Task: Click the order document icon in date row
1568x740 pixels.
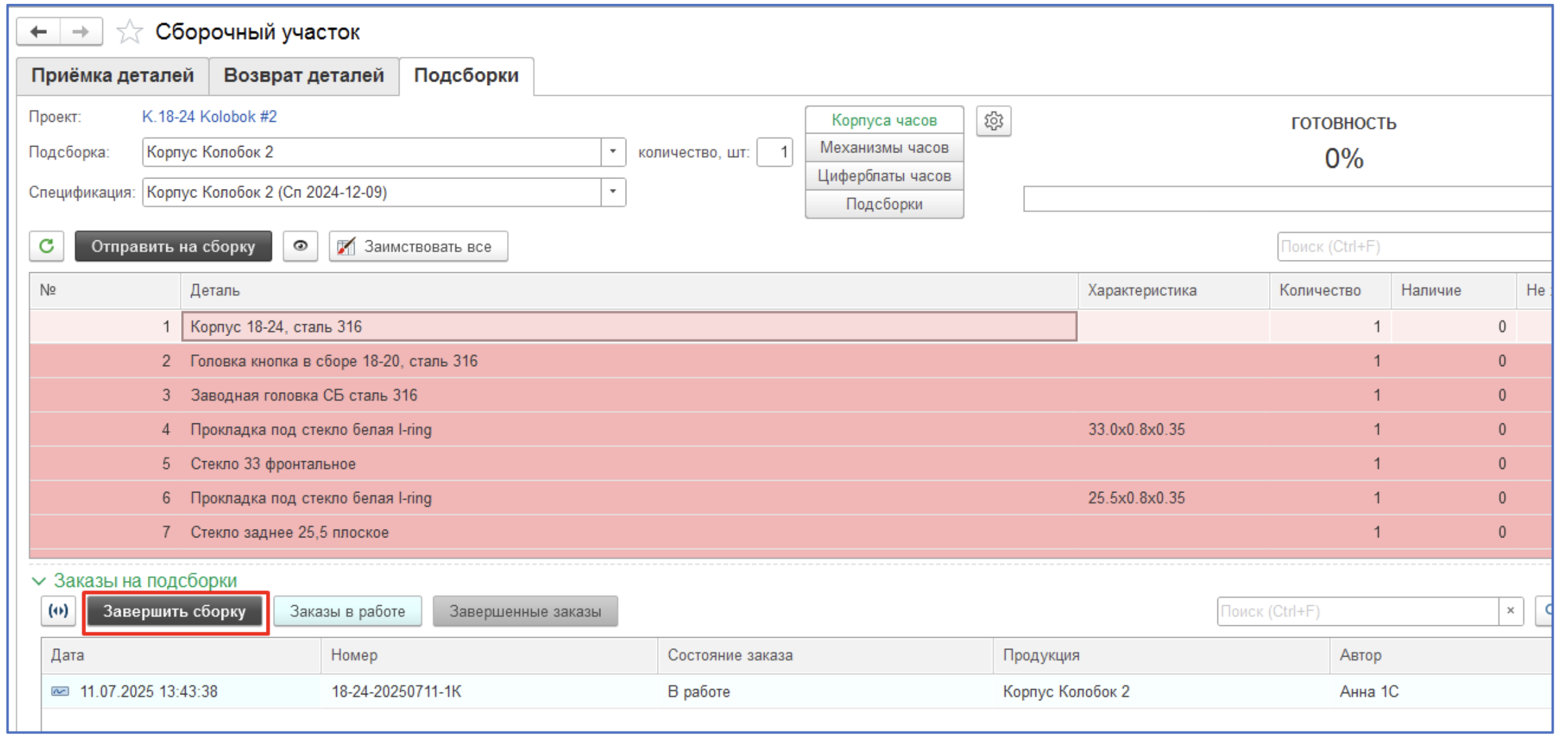Action: click(60, 691)
